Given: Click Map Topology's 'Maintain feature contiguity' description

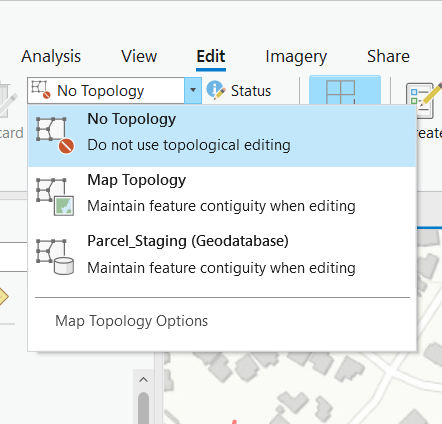Looking at the screenshot, I should click(x=221, y=206).
